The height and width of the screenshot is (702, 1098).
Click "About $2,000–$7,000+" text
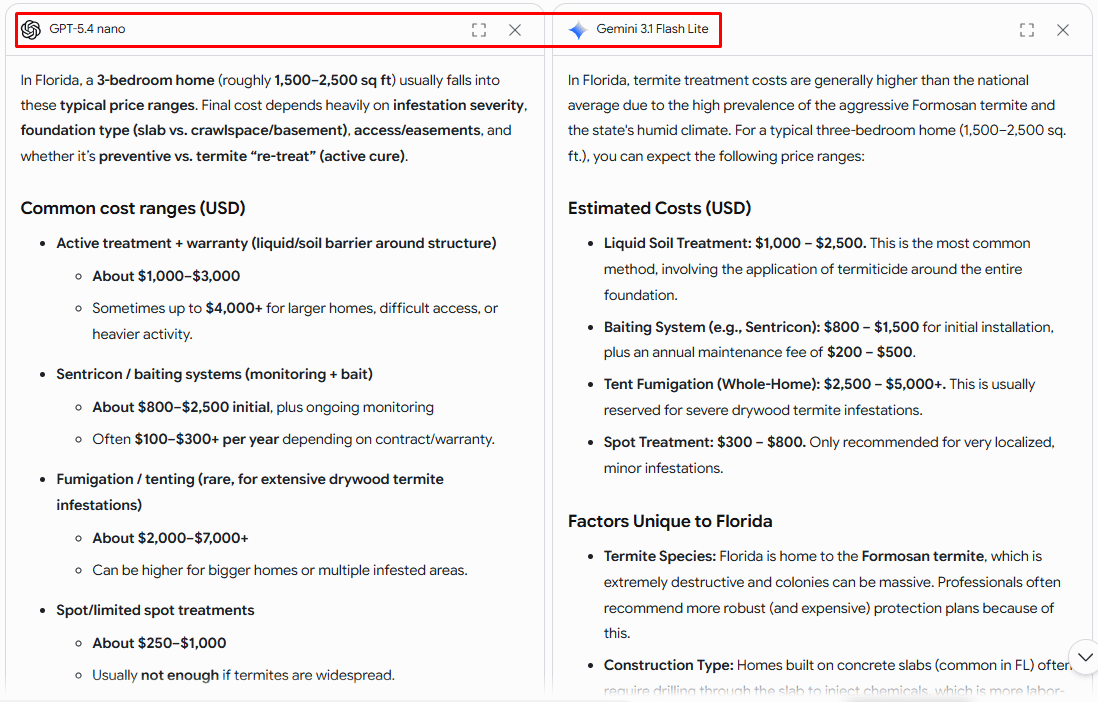(170, 538)
